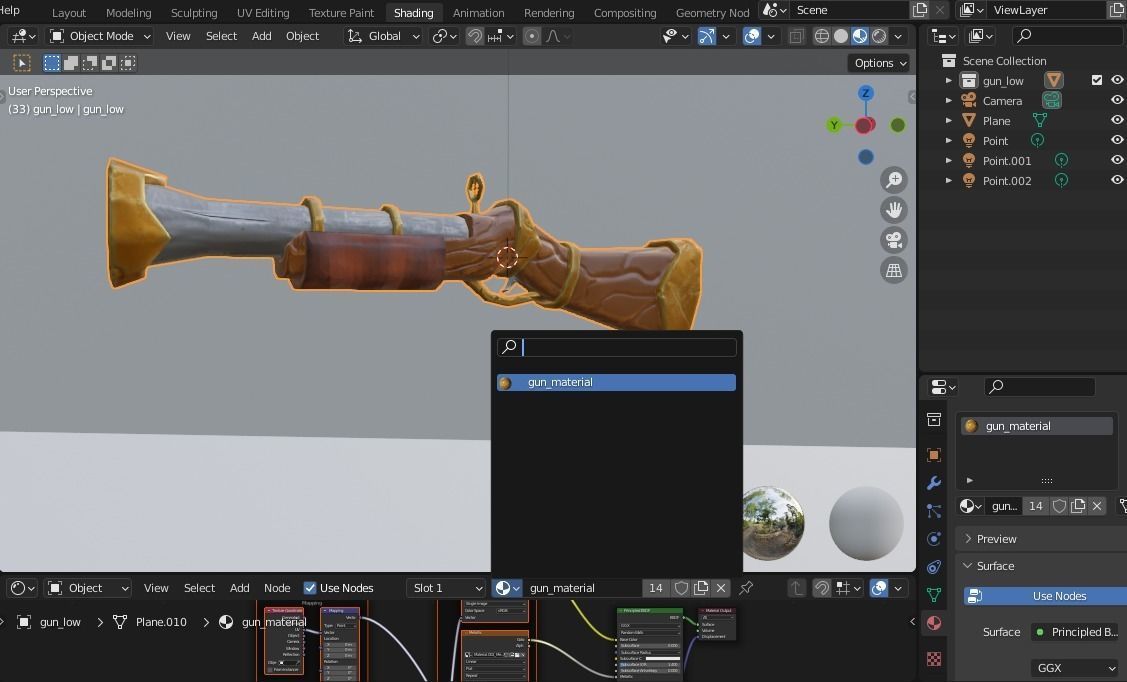1127x682 pixels.
Task: Click new material copy icon in properties
Action: click(x=1077, y=506)
